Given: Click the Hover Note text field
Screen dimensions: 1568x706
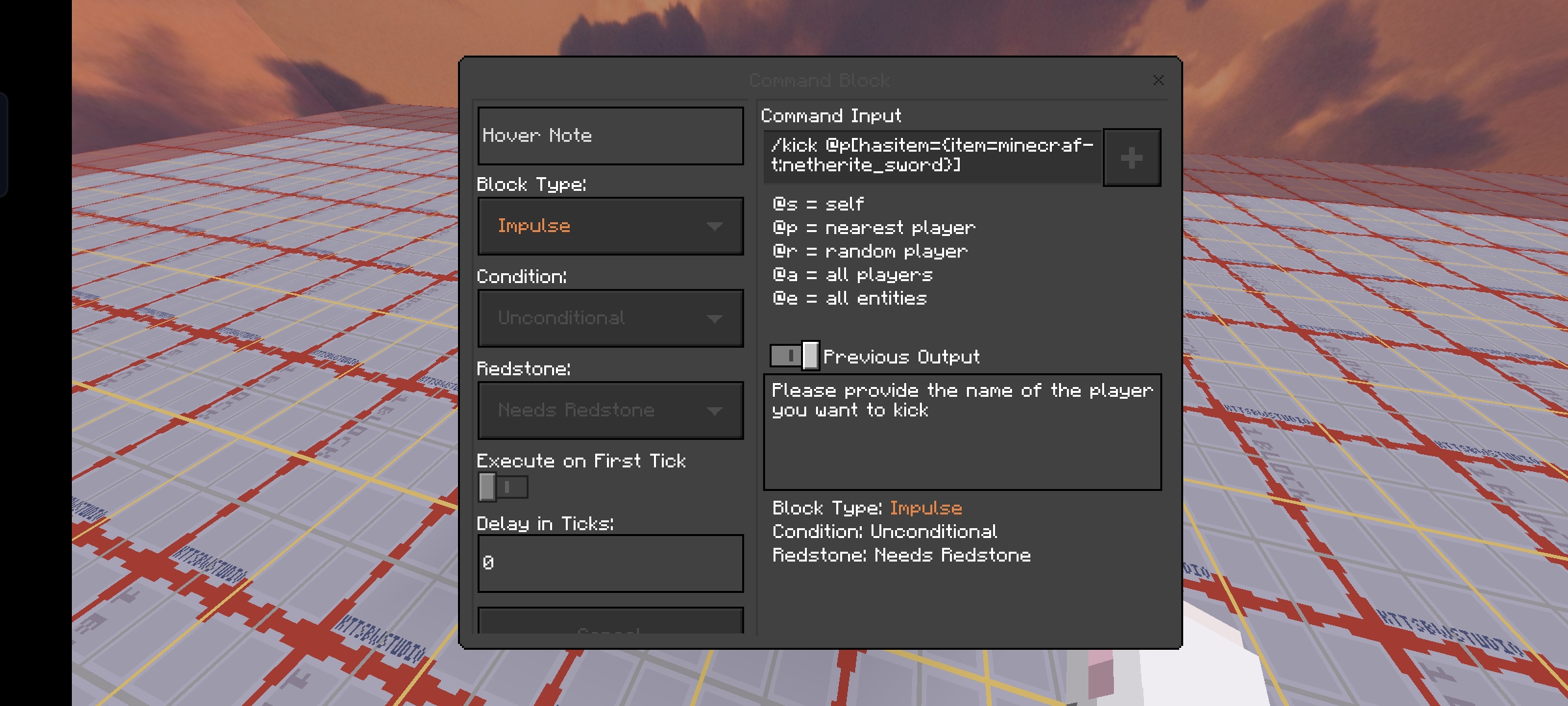Looking at the screenshot, I should tap(610, 136).
